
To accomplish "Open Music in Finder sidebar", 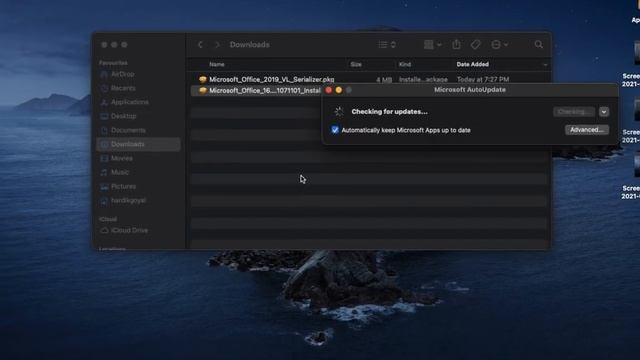I will [x=120, y=172].
